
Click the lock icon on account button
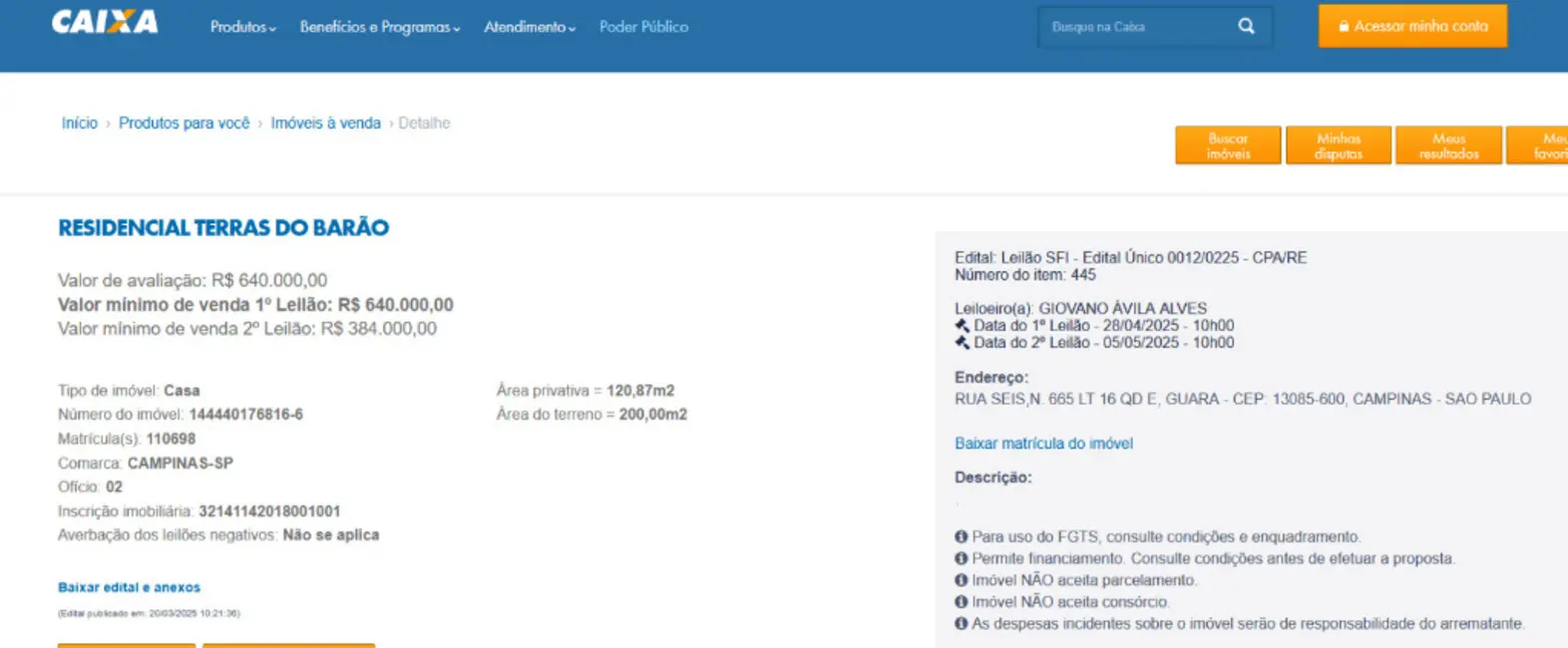point(1344,27)
